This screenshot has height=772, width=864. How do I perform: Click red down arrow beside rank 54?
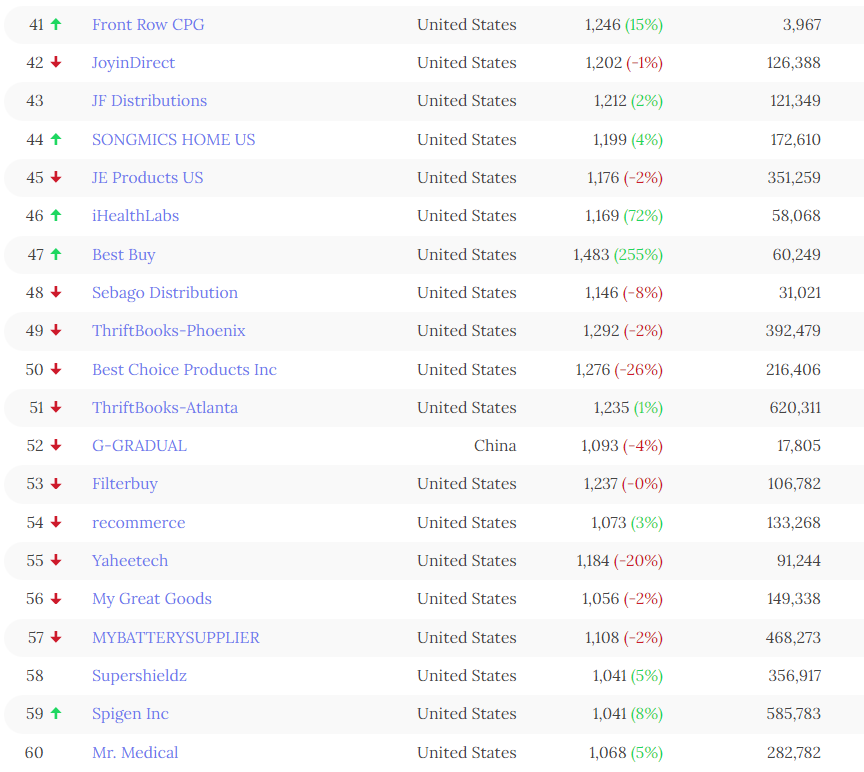(56, 522)
